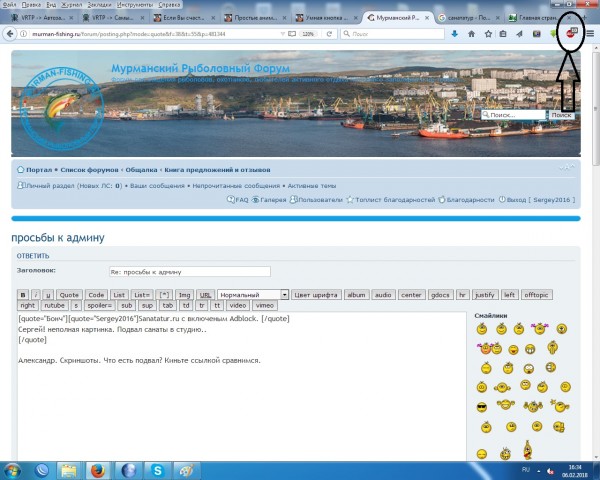Screen dimensions: 600x480
Task: Open the Firefox hamburger menu
Action: click(x=591, y=33)
